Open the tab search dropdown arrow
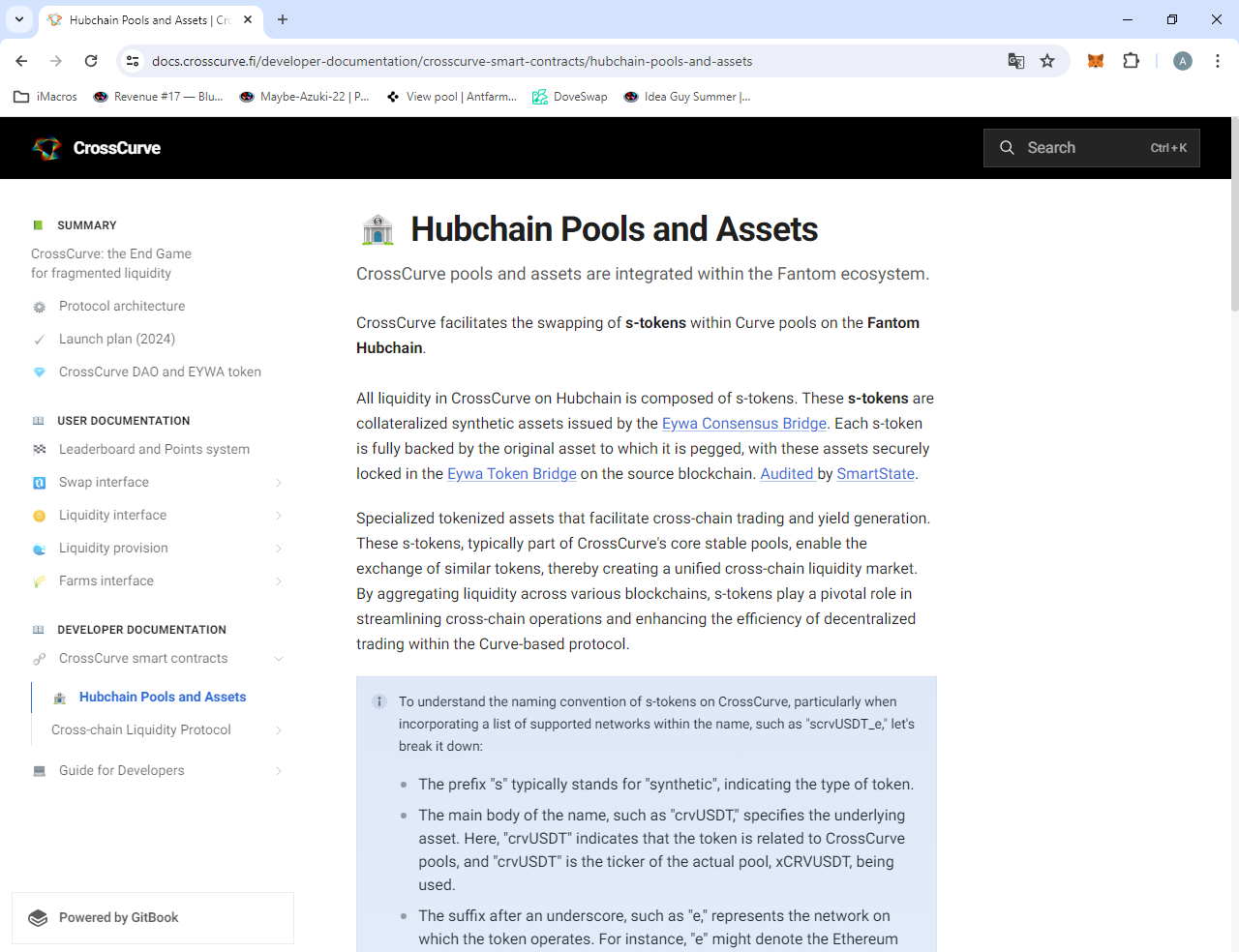The image size is (1239, 952). (x=18, y=19)
